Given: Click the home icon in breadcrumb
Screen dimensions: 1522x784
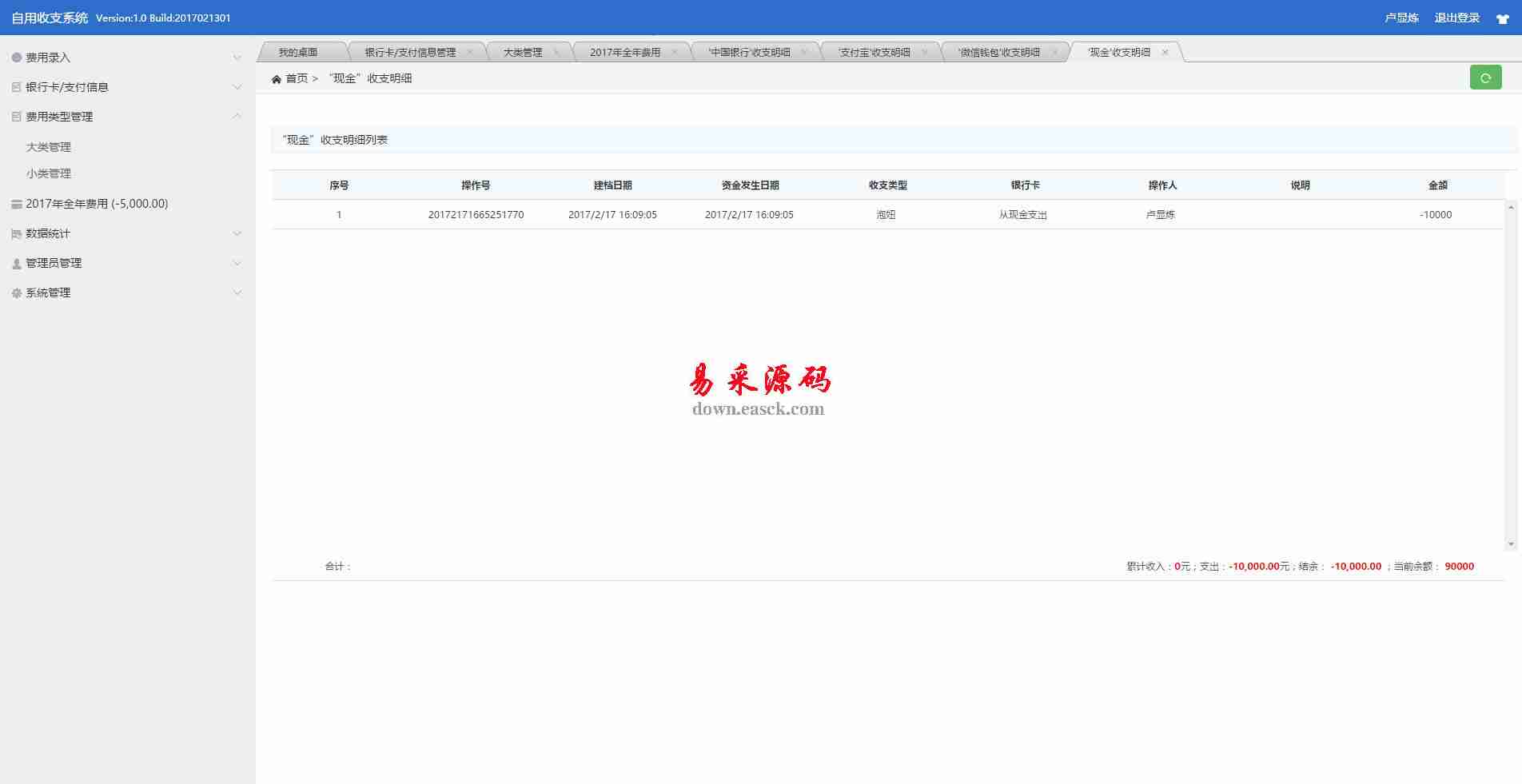Looking at the screenshot, I should [277, 79].
